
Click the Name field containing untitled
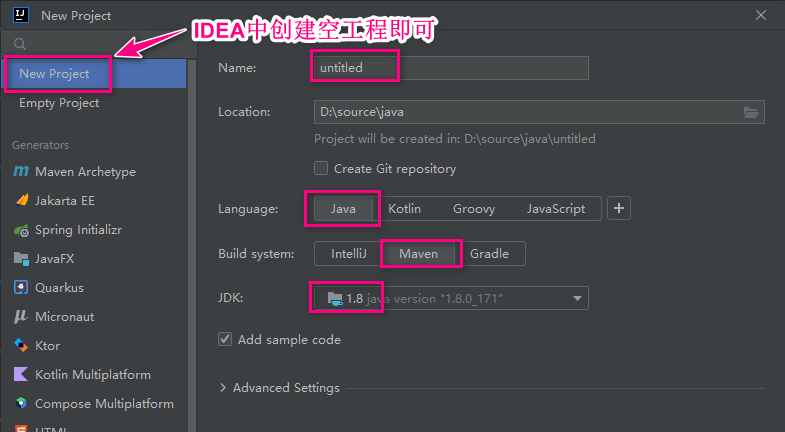pyautogui.click(x=451, y=68)
